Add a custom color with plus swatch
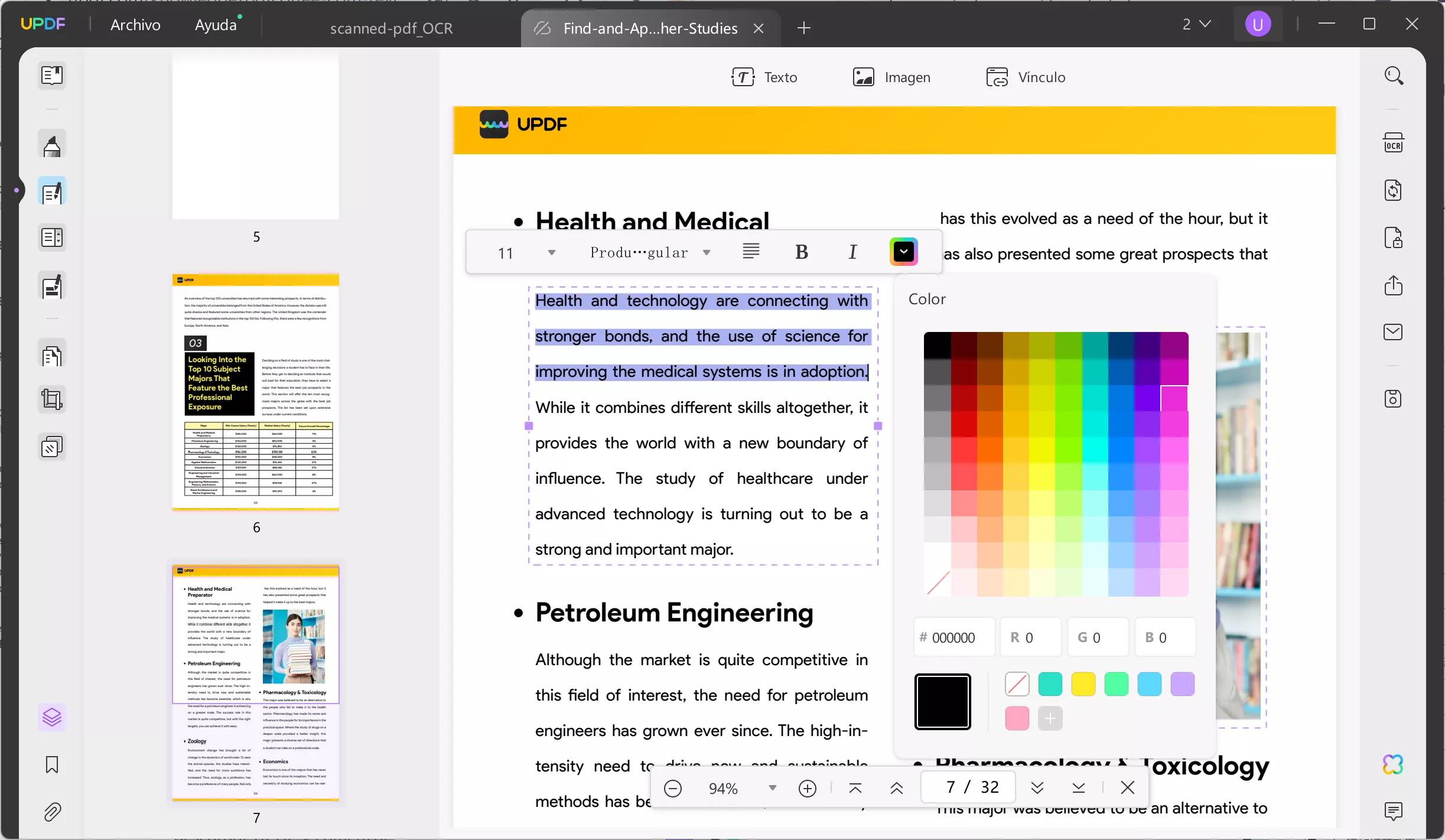The image size is (1445, 840). [x=1050, y=718]
